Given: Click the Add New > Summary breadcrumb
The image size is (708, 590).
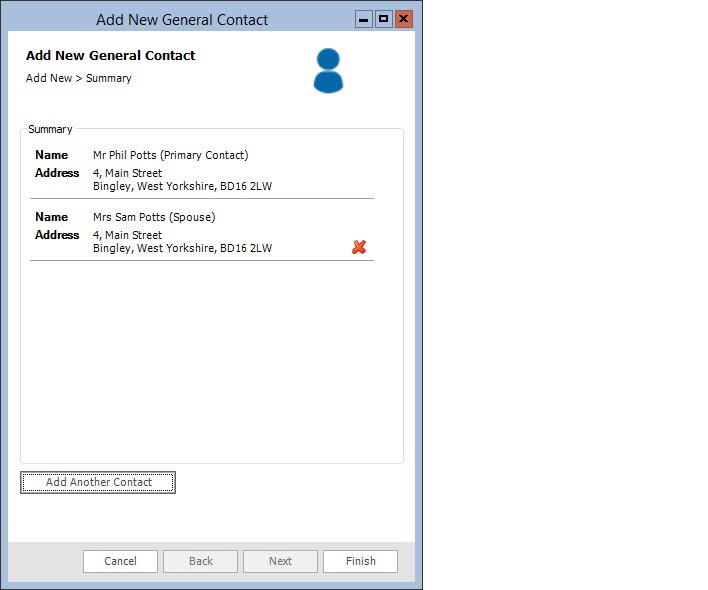Looking at the screenshot, I should [x=79, y=78].
